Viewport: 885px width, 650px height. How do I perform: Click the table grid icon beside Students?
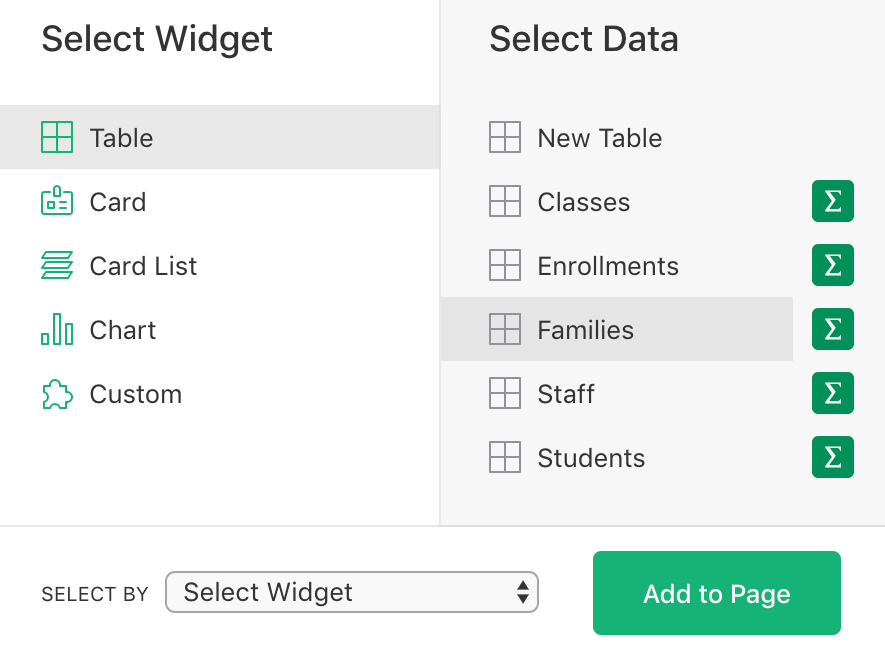(505, 457)
